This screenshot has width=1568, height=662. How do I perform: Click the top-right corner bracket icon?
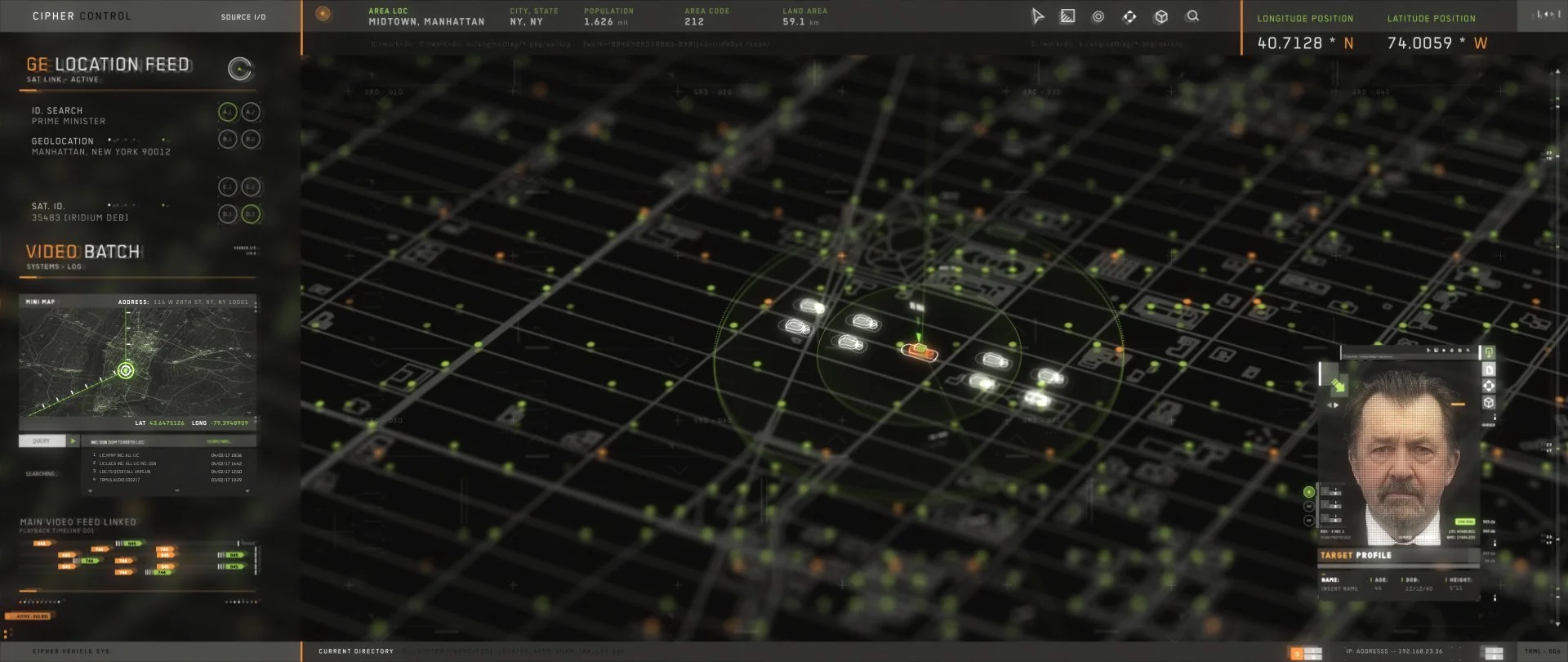[x=1548, y=15]
